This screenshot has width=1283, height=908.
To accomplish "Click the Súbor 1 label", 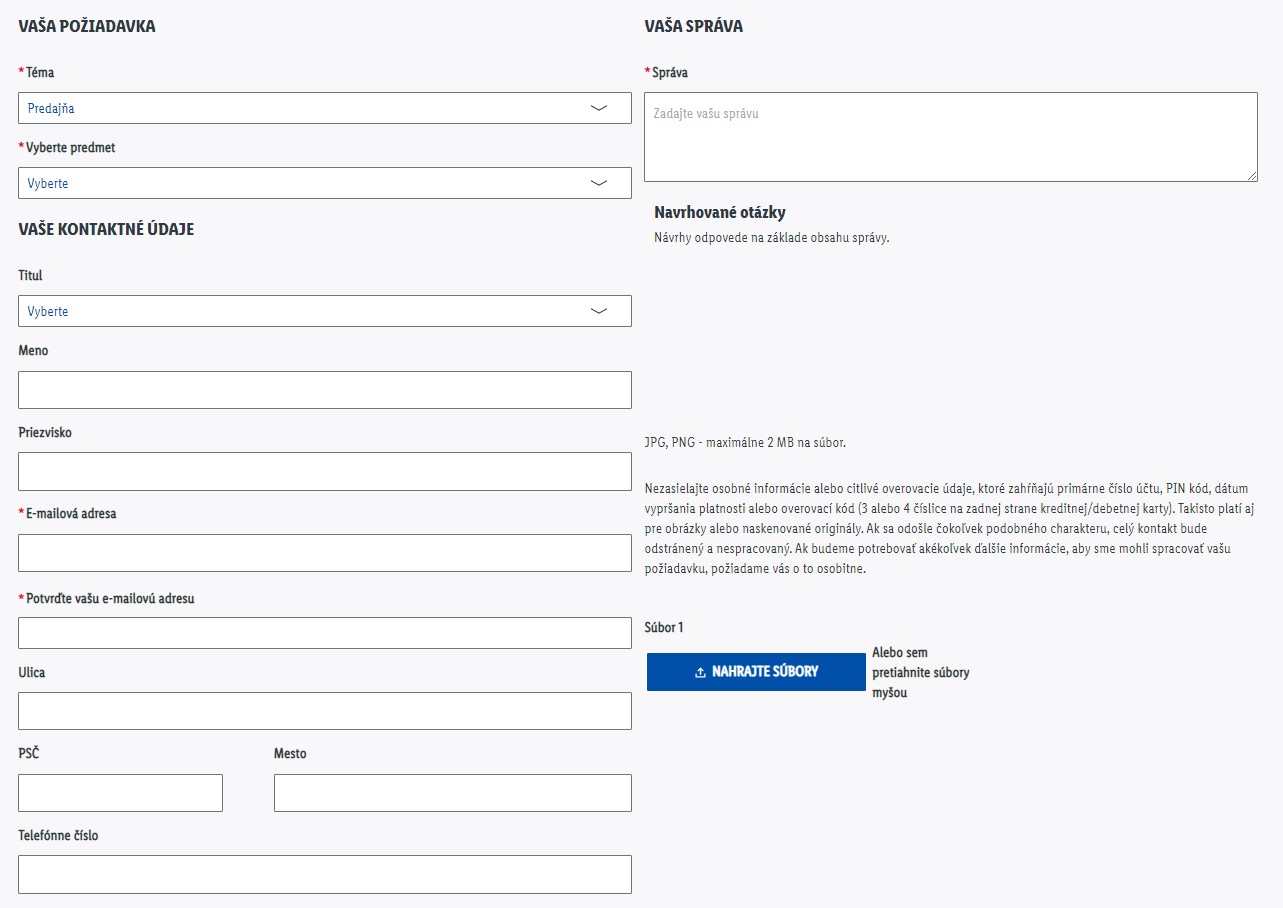I will [665, 628].
